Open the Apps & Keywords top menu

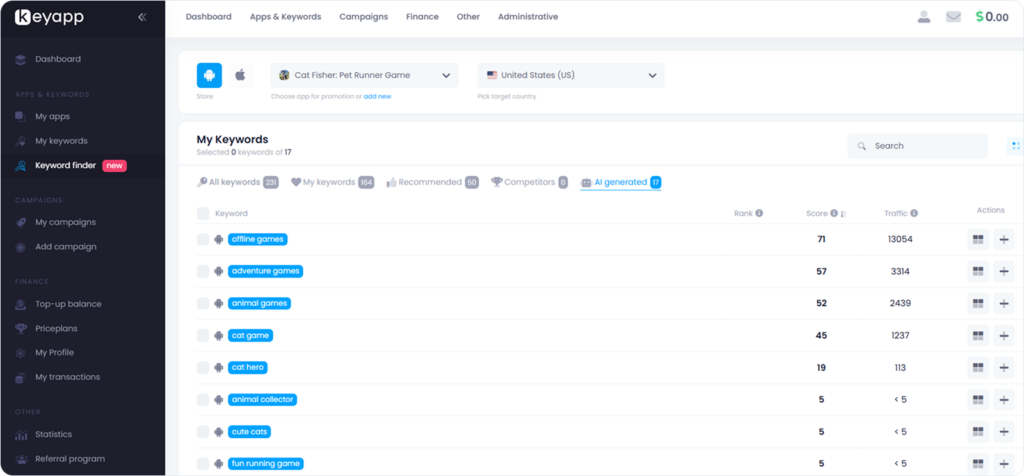pos(285,17)
